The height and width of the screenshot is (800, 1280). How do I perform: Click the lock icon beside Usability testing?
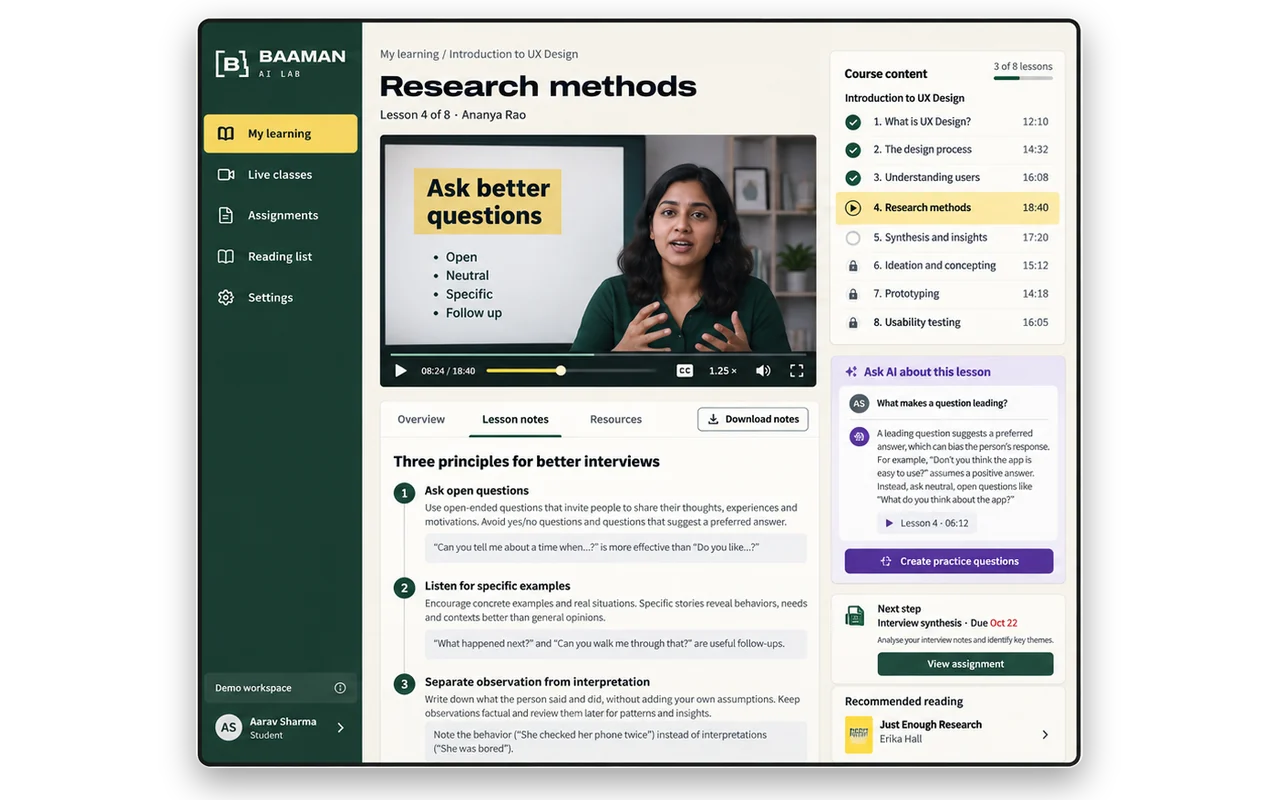point(853,323)
